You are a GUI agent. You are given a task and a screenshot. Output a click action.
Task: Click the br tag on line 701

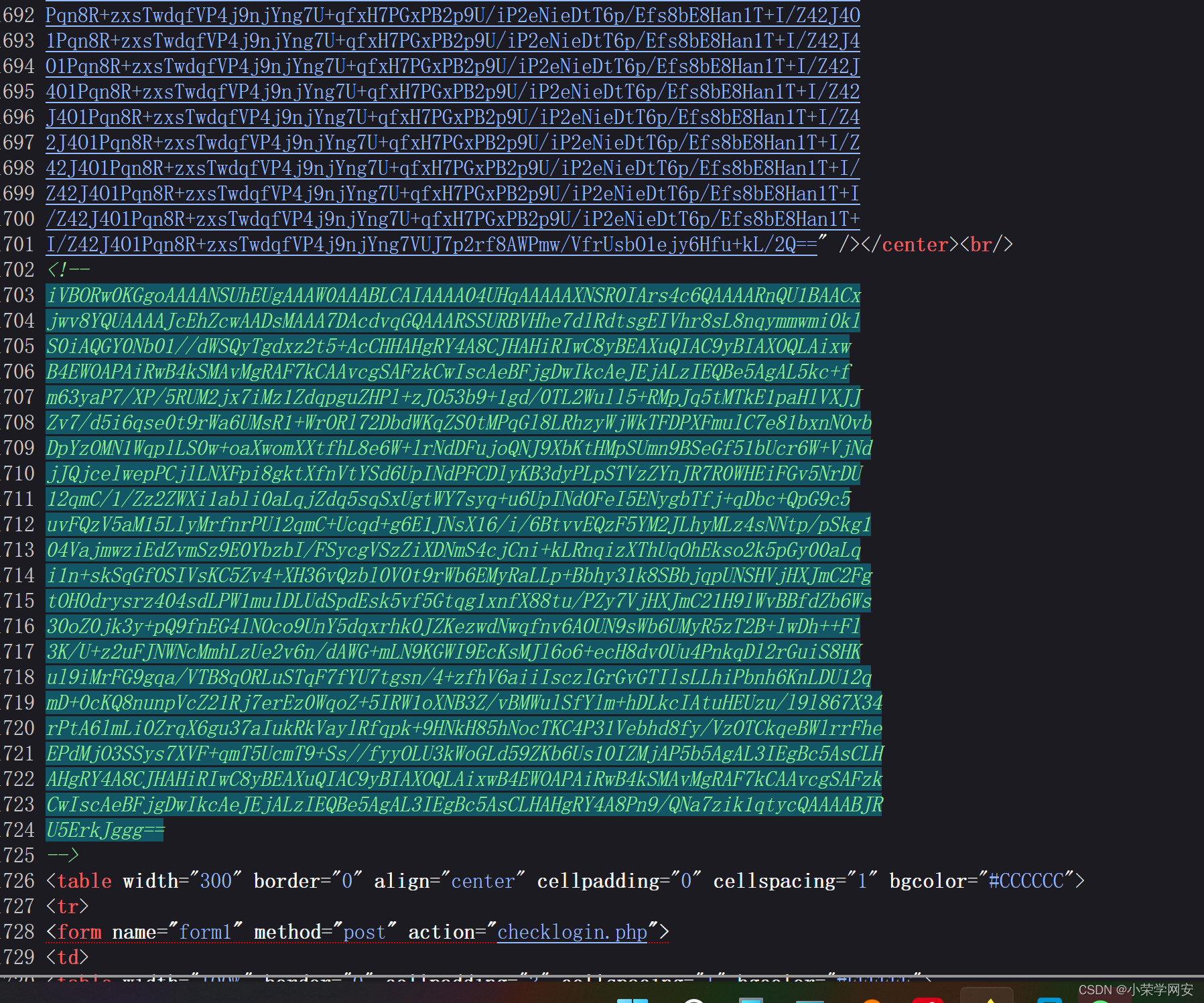986,244
